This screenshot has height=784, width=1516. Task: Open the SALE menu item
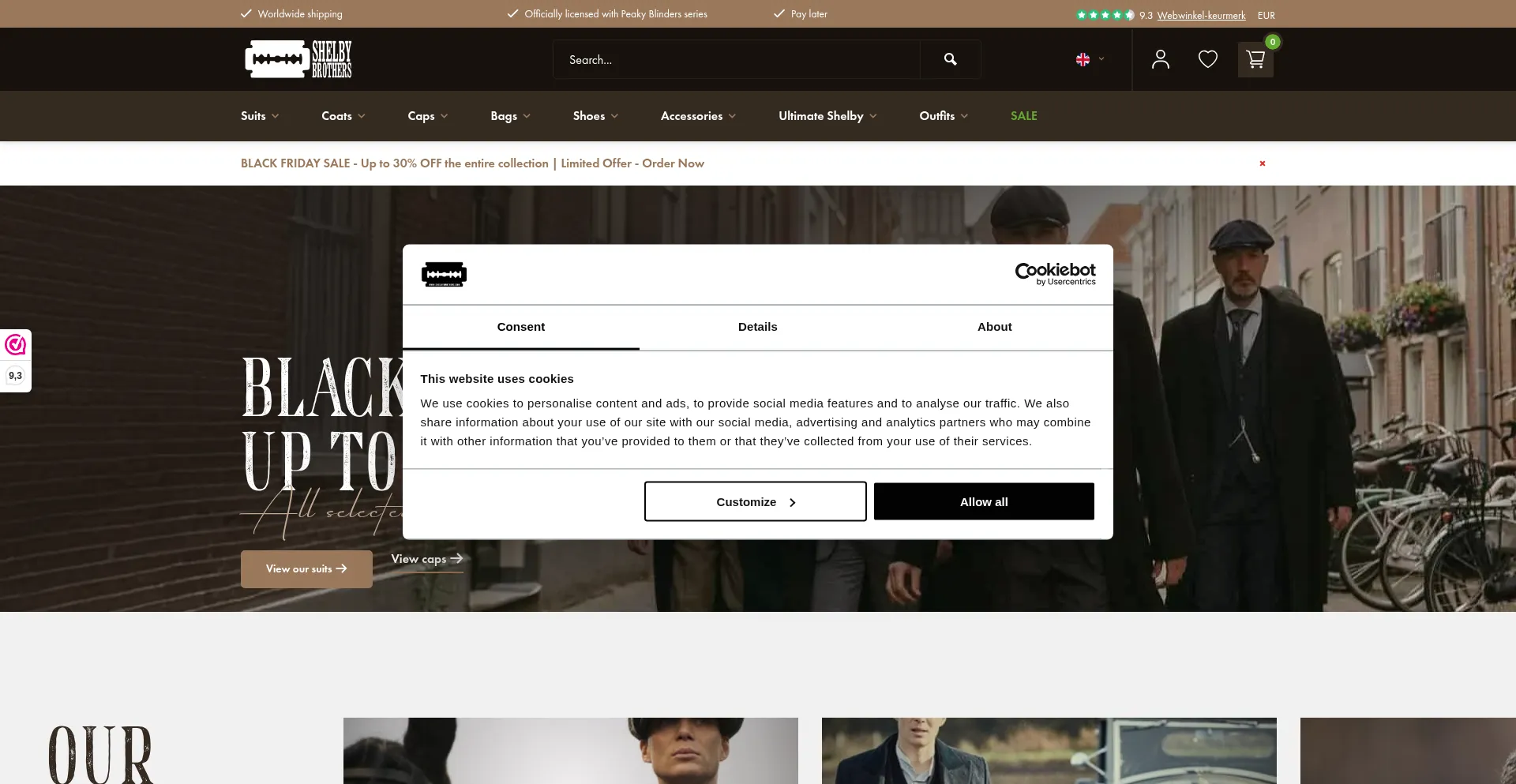click(1023, 116)
